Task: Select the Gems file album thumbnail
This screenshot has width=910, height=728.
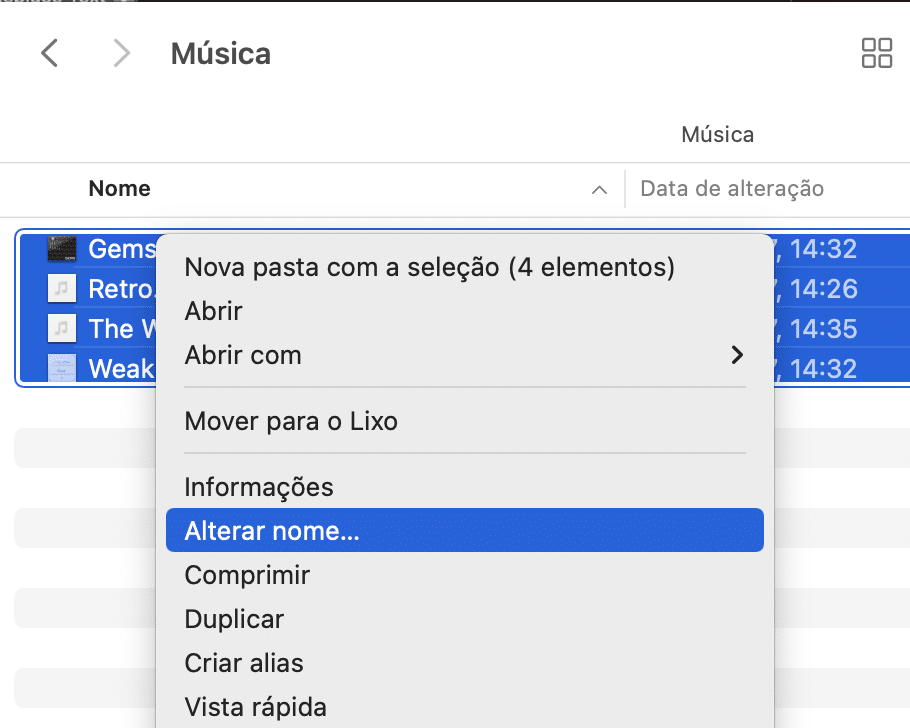Action: [x=62, y=249]
